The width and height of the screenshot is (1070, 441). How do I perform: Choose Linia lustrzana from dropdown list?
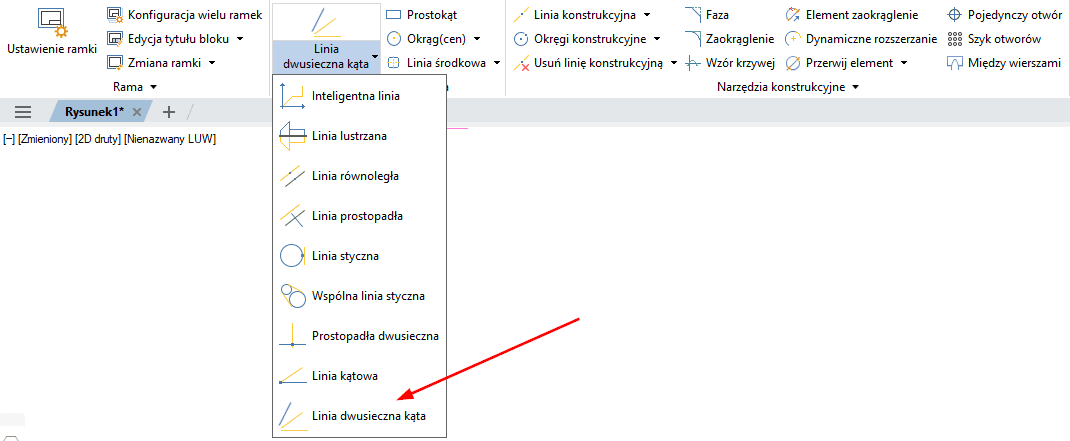coord(359,136)
